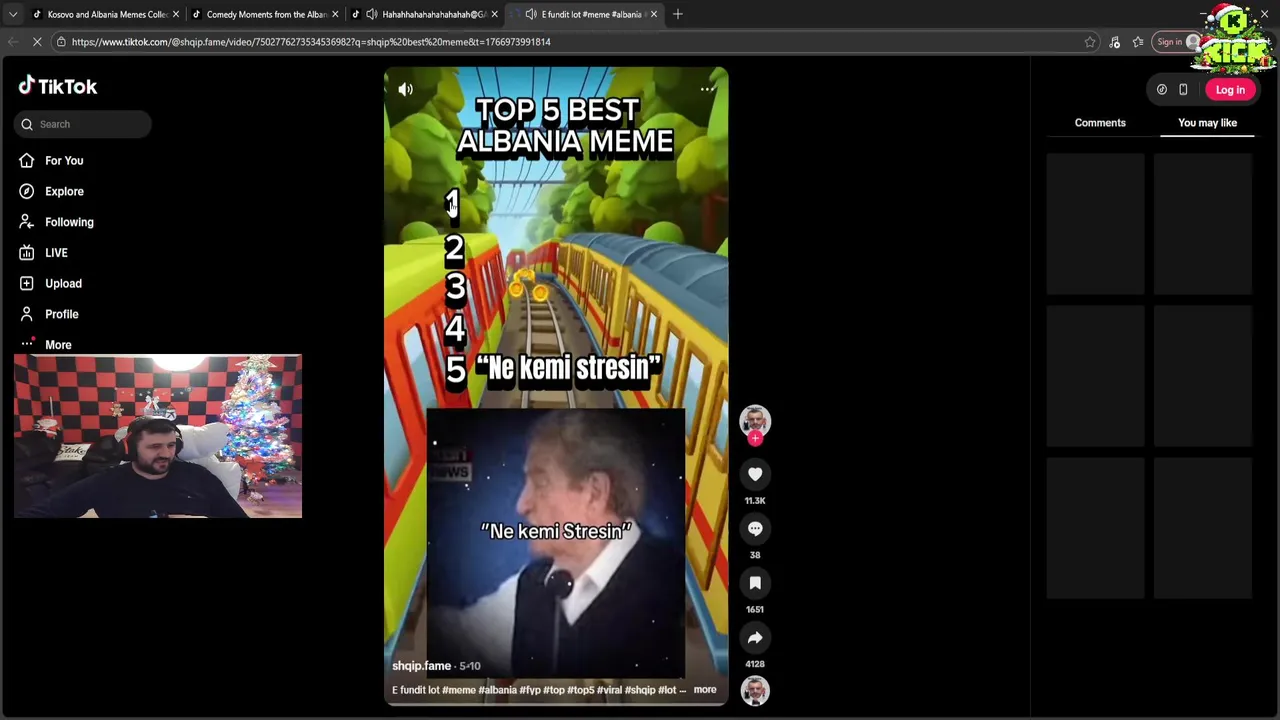Open the tab search dropdown arrow

(x=12, y=14)
